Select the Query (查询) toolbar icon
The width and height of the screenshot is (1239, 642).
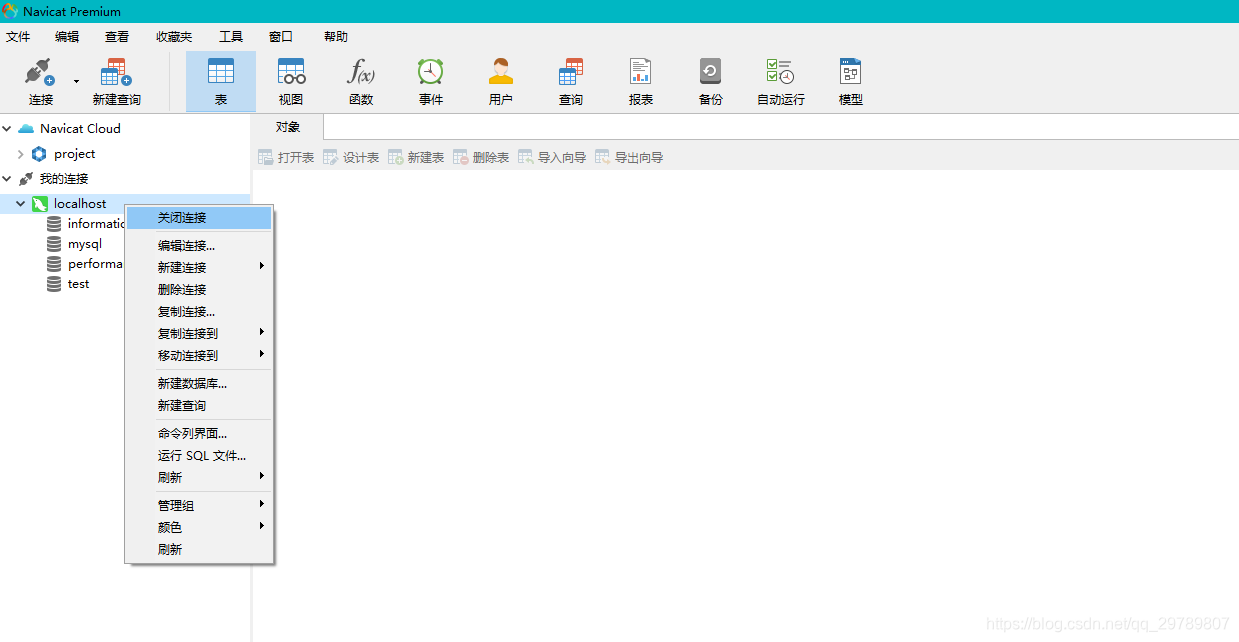coord(571,71)
